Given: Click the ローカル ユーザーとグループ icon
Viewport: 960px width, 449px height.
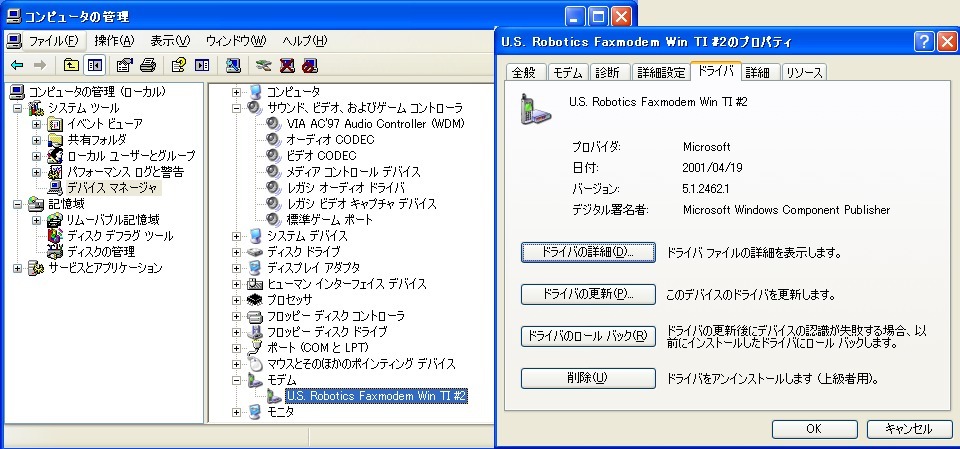Looking at the screenshot, I should [x=55, y=156].
